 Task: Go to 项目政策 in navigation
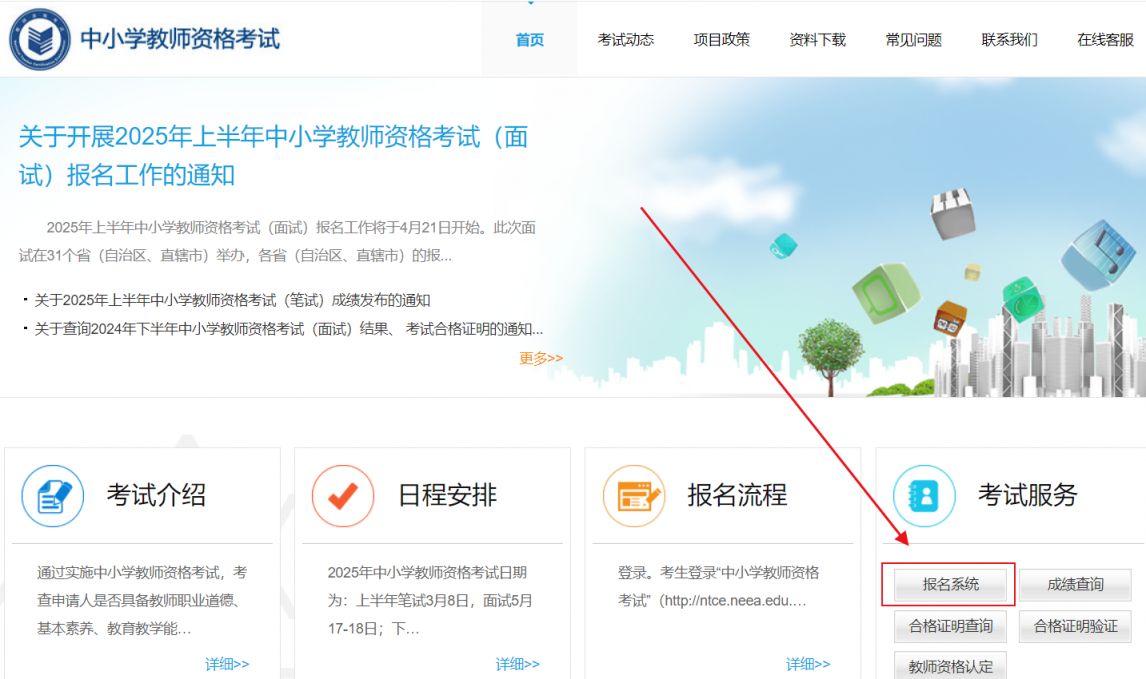(721, 39)
